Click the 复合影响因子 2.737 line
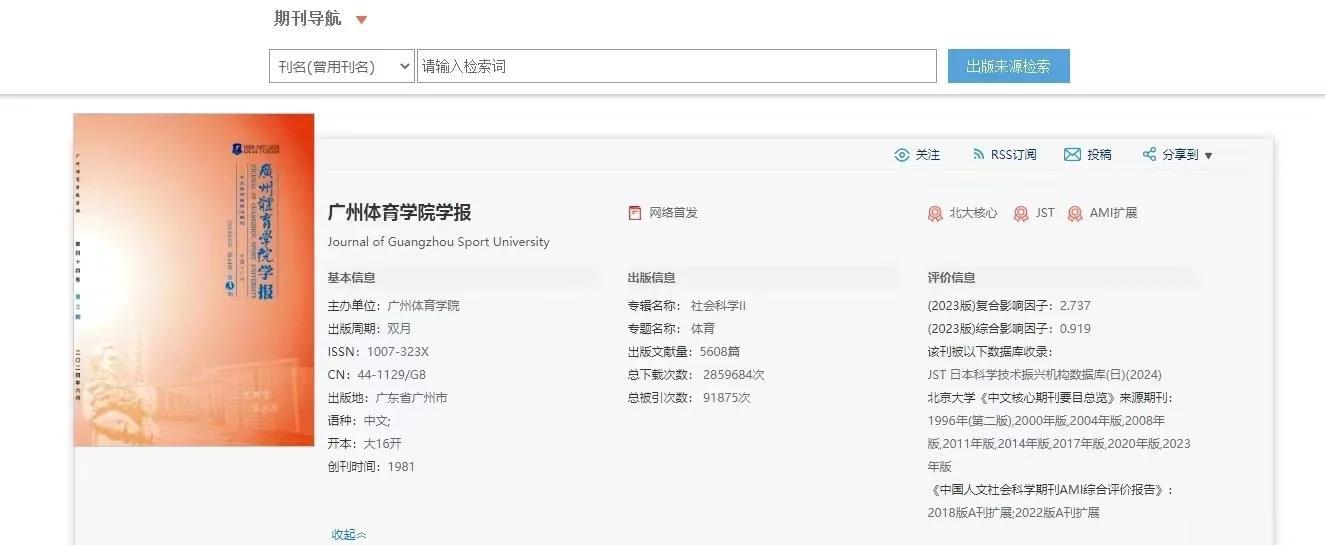The width and height of the screenshot is (1325, 545). click(x=1009, y=306)
